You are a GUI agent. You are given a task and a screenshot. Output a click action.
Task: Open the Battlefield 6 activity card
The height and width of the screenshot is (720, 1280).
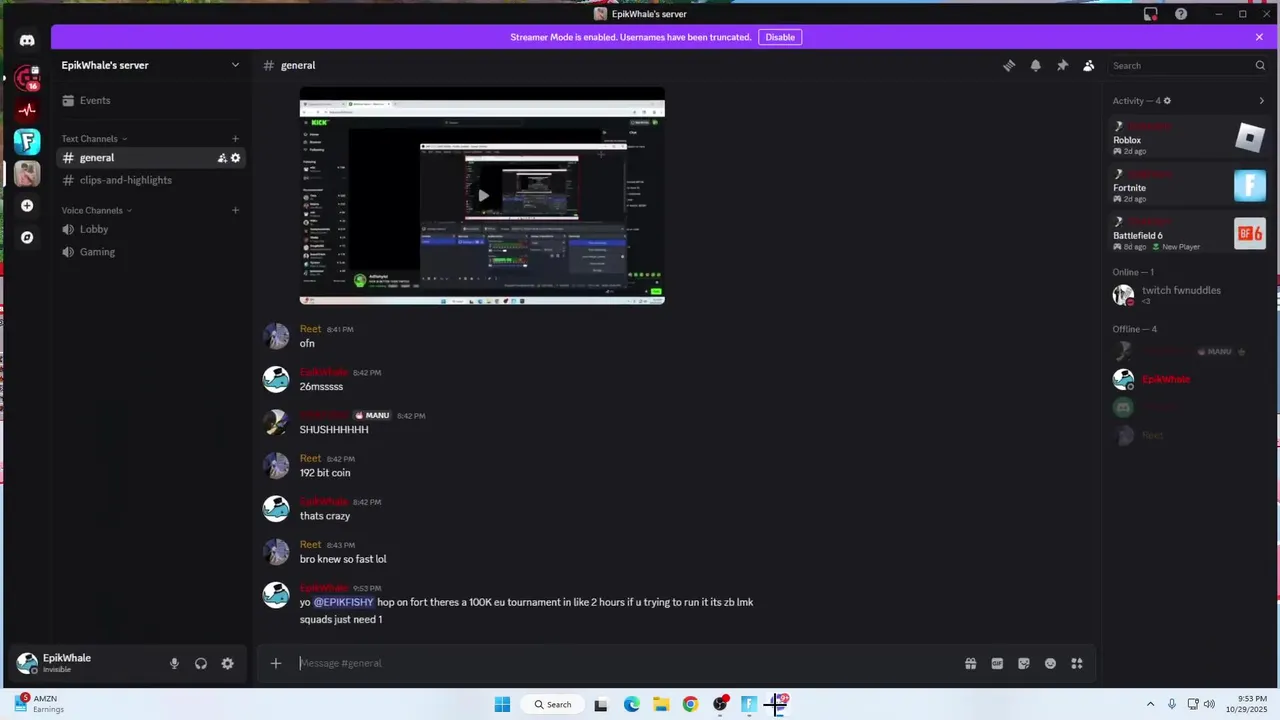click(x=1189, y=234)
